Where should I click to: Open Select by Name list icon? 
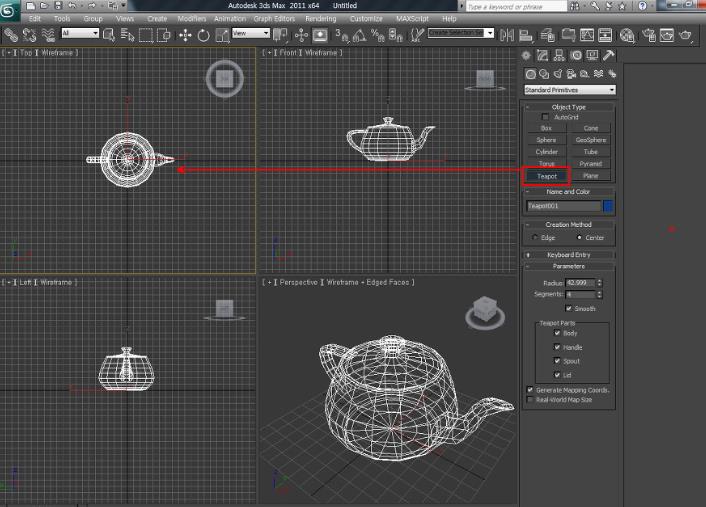[128, 35]
